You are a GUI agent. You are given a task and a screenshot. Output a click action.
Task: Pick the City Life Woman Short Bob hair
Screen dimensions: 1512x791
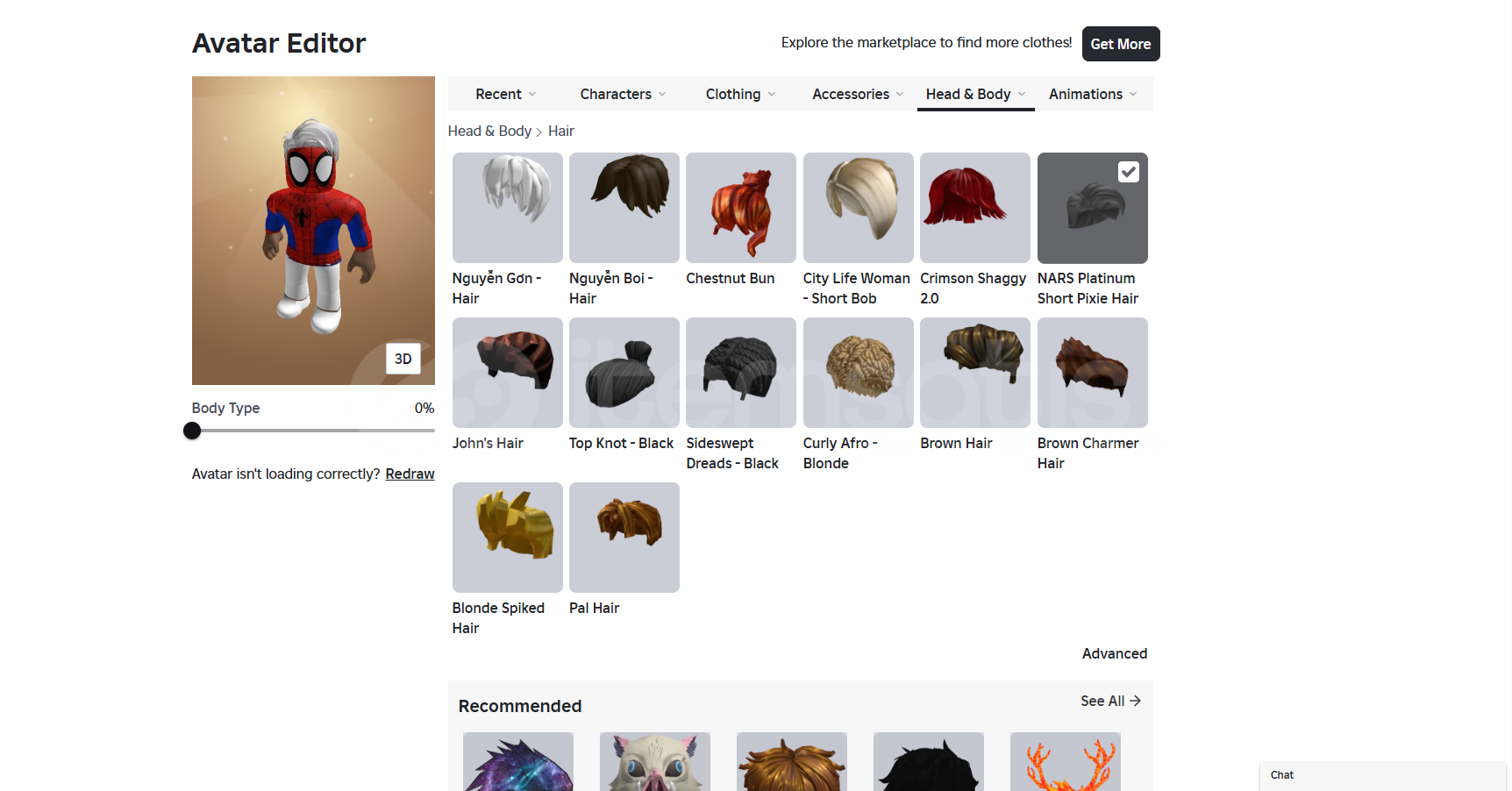[859, 208]
